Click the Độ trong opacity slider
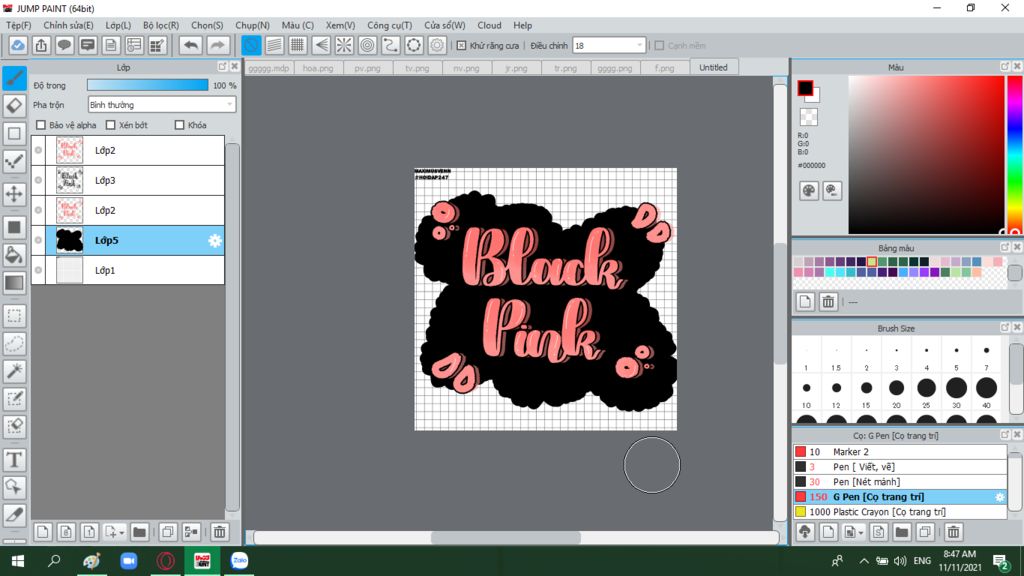Viewport: 1024px width, 576px height. click(148, 85)
